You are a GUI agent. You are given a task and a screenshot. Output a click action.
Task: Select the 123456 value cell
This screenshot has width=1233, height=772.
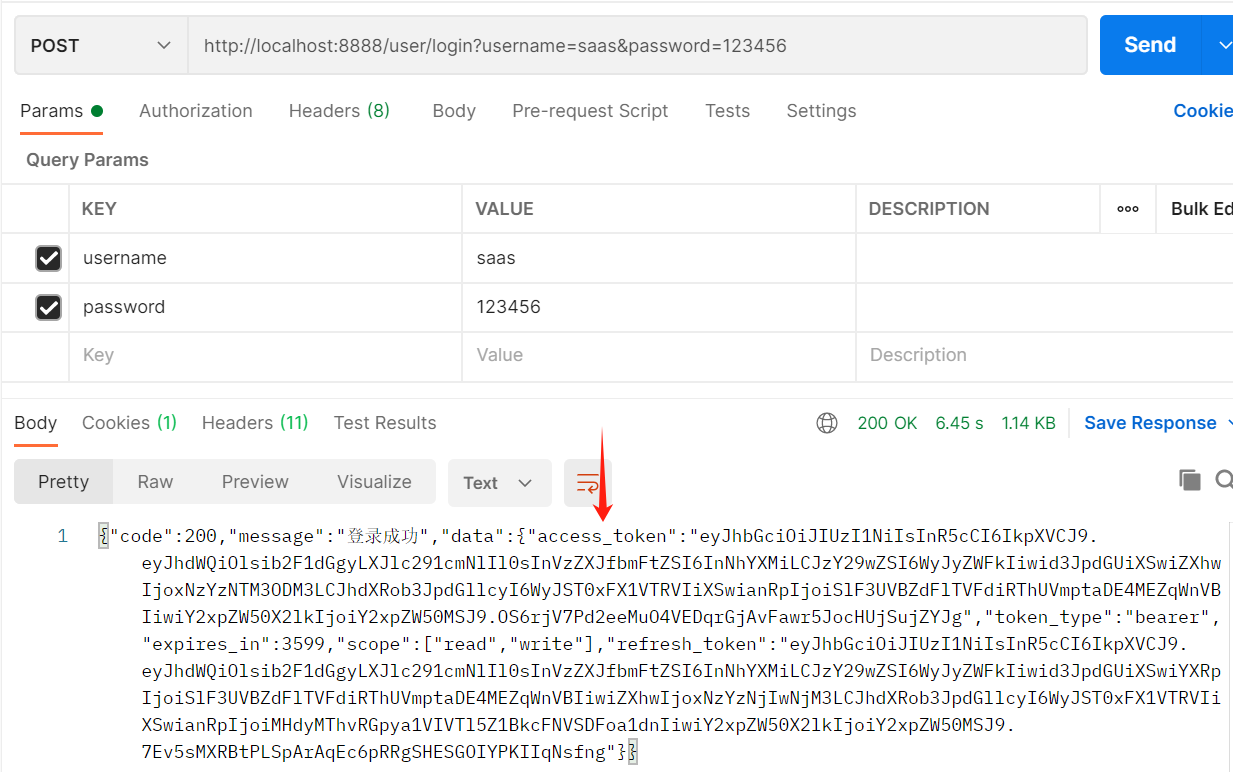click(x=659, y=307)
